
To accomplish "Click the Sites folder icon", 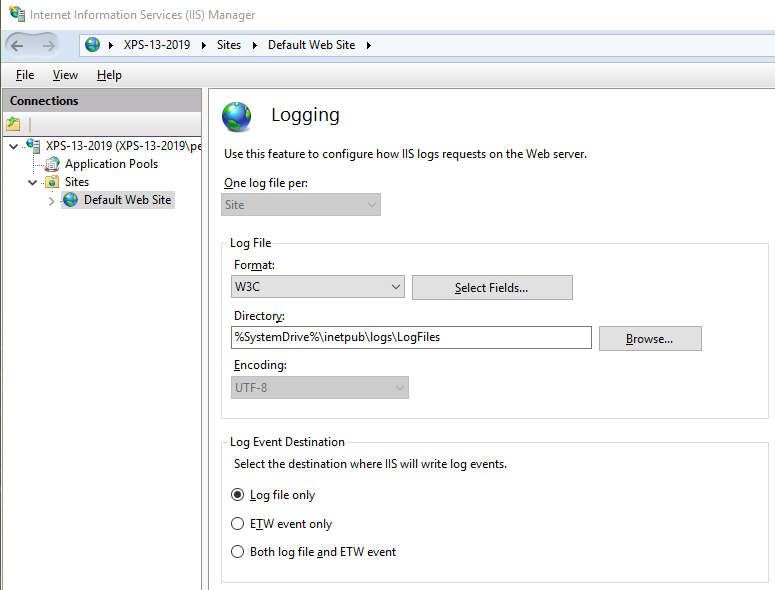I will tap(53, 182).
